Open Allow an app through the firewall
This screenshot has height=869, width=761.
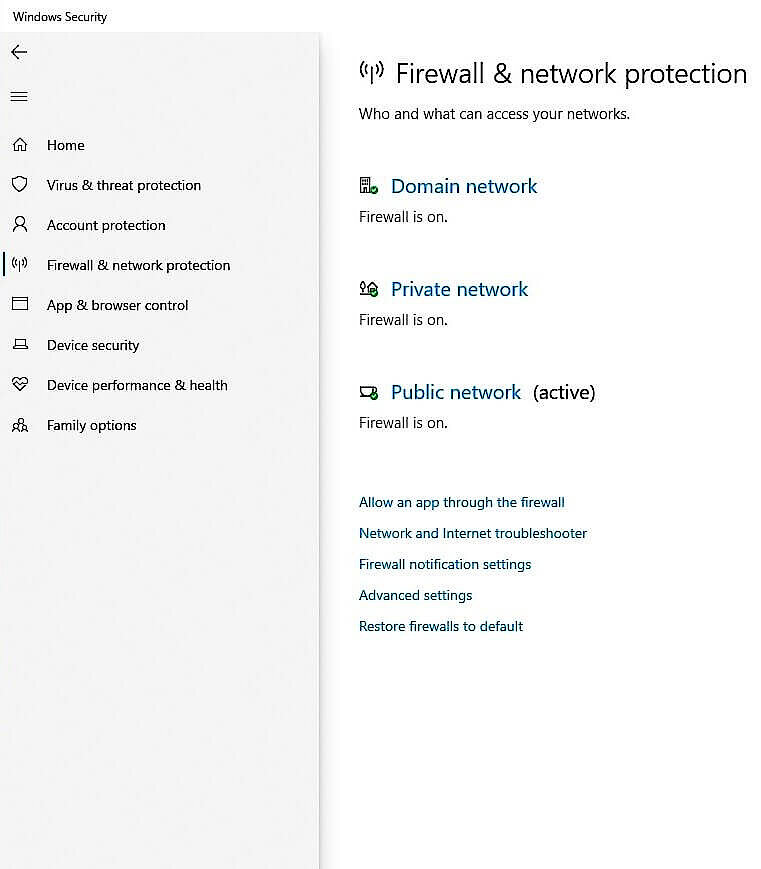[x=461, y=502]
